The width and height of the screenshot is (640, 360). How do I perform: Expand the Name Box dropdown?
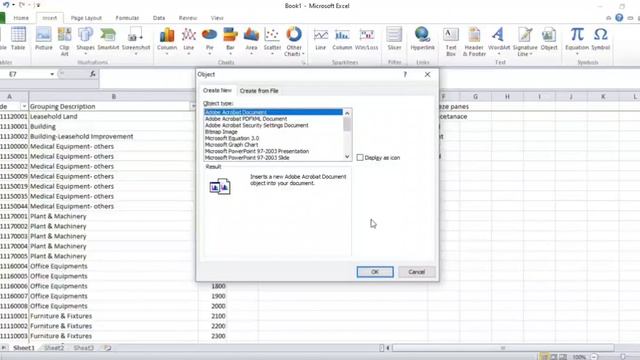[x=52, y=74]
